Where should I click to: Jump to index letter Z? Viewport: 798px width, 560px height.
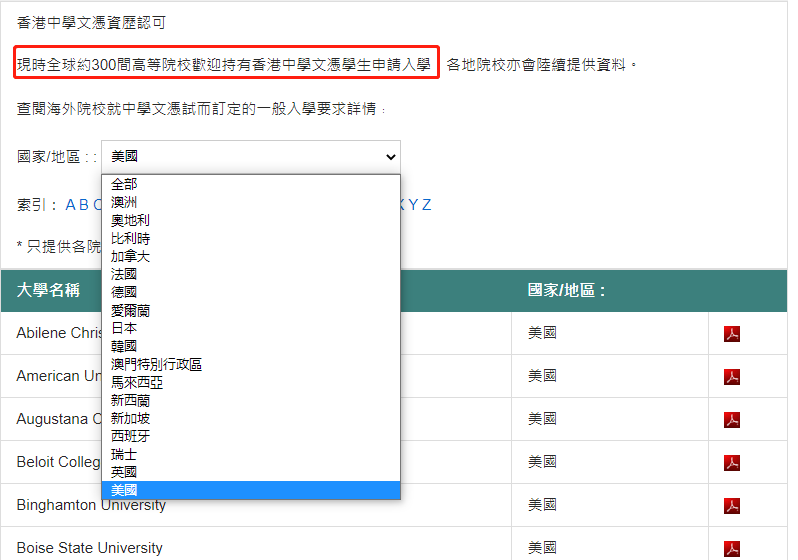pos(426,205)
